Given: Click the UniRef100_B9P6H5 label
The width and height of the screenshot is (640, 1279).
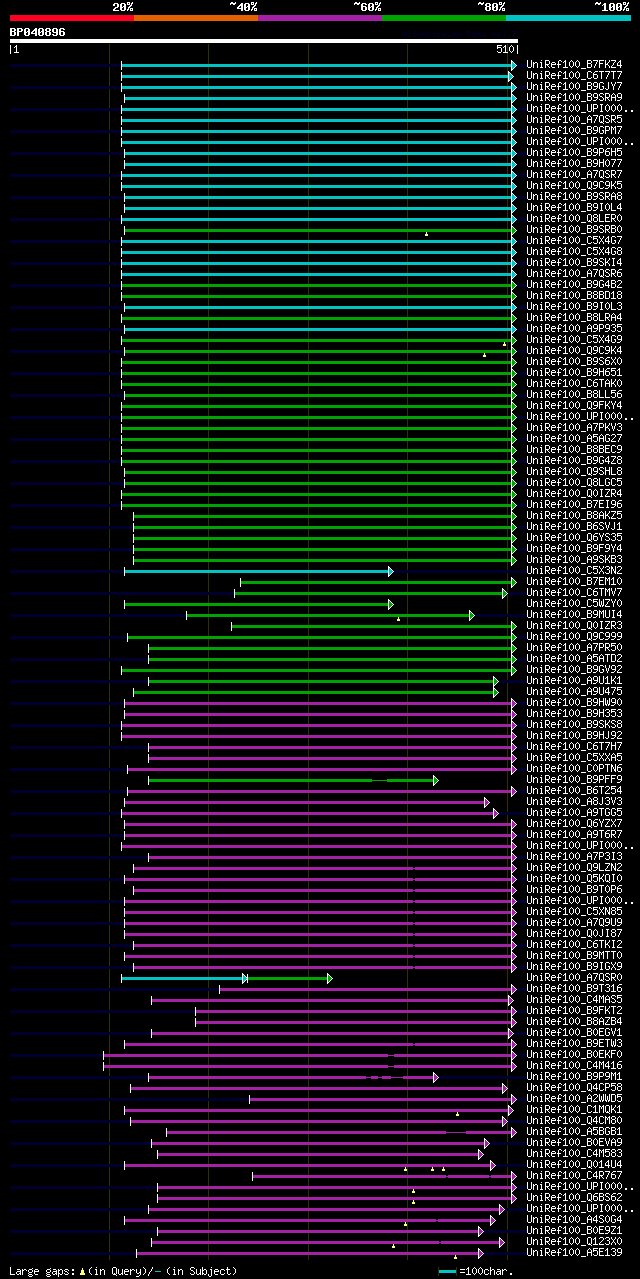Looking at the screenshot, I should click(x=574, y=152).
